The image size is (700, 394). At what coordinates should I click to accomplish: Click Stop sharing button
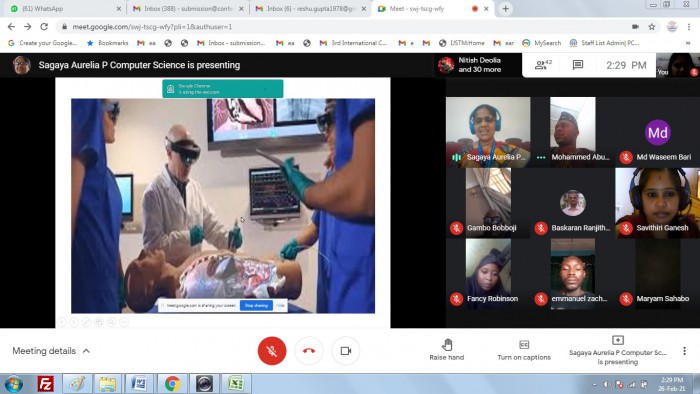click(256, 306)
